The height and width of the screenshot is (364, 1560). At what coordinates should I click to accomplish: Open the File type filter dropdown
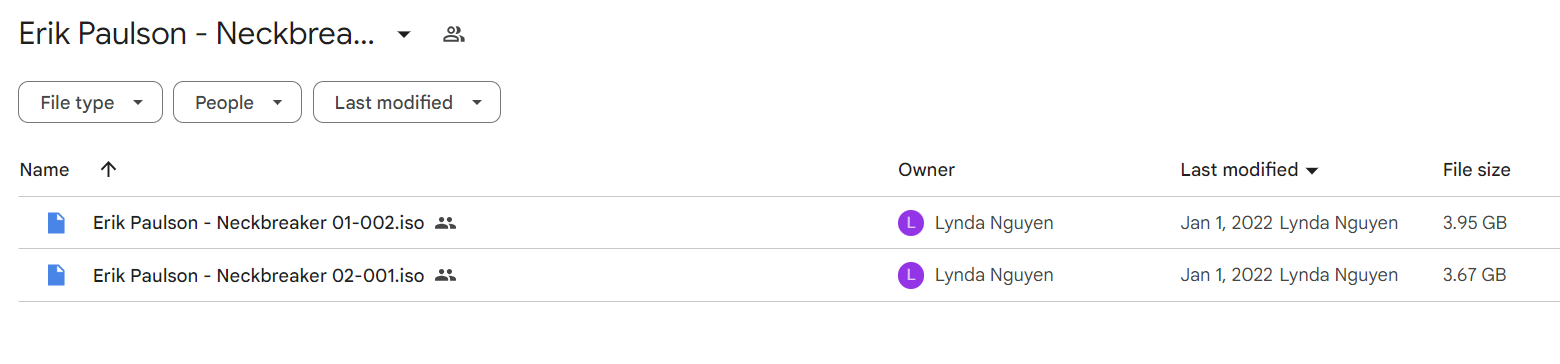click(90, 102)
